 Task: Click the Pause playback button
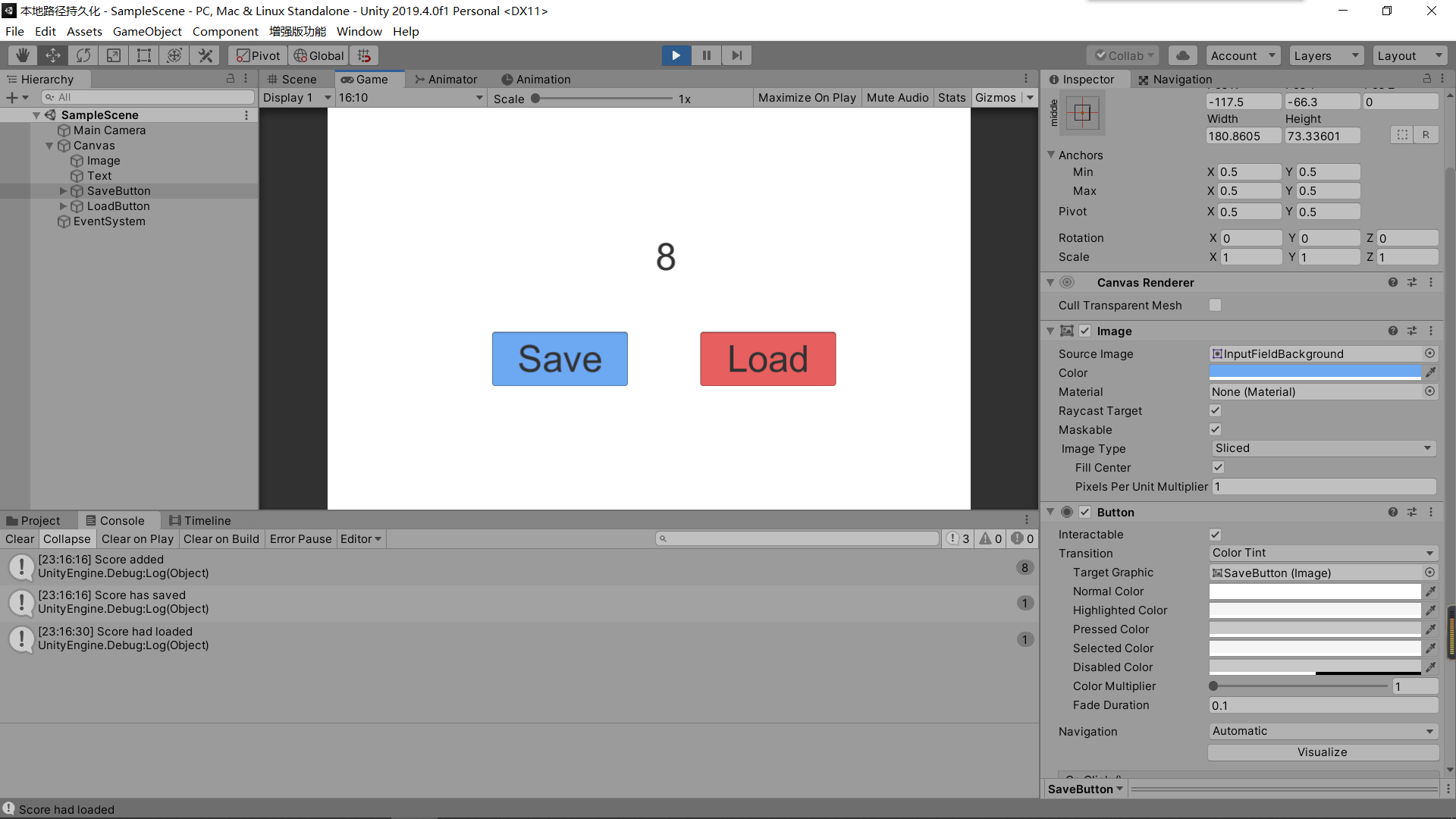(706, 55)
